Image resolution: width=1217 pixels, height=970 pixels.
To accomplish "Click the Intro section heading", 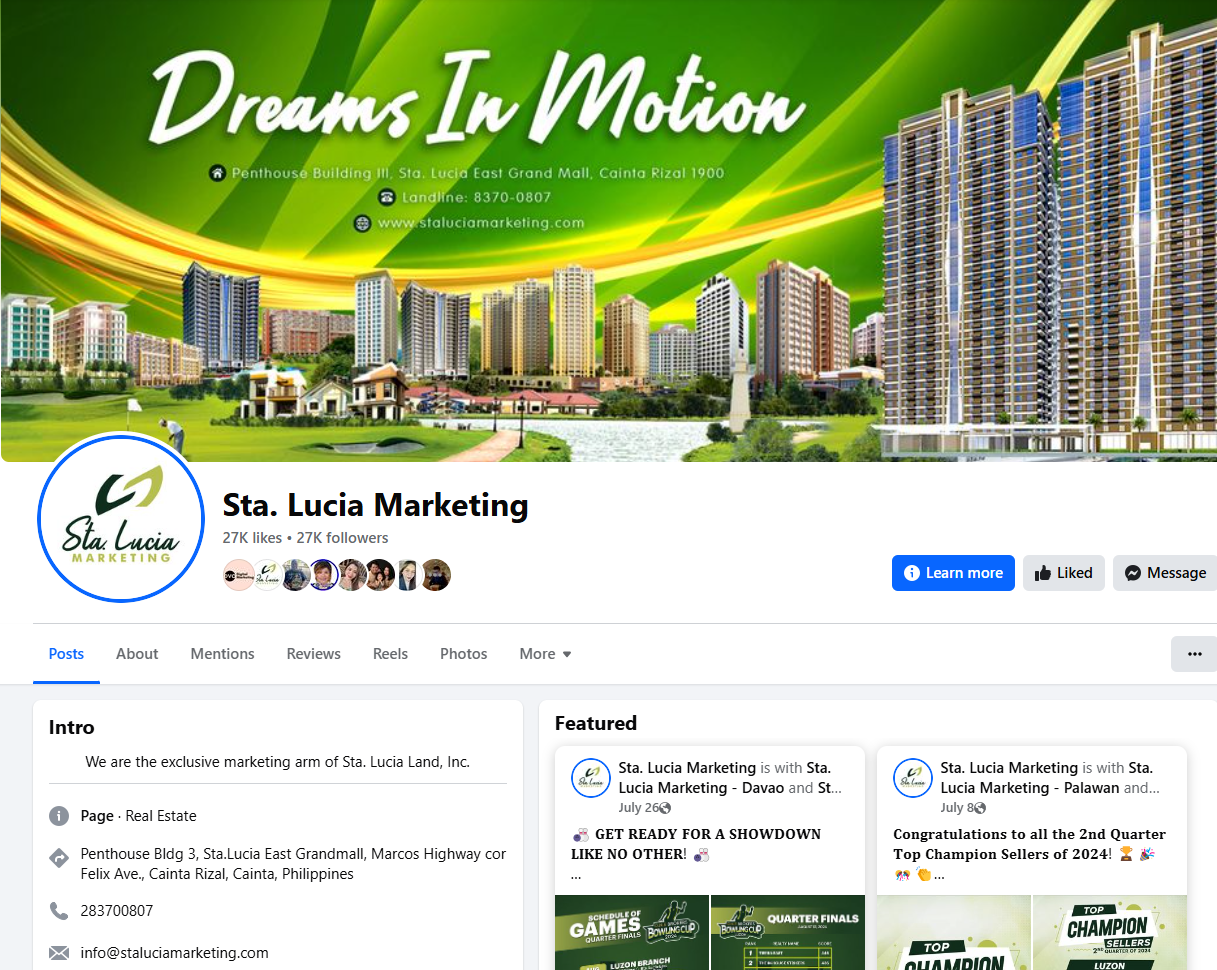I will pos(72,728).
